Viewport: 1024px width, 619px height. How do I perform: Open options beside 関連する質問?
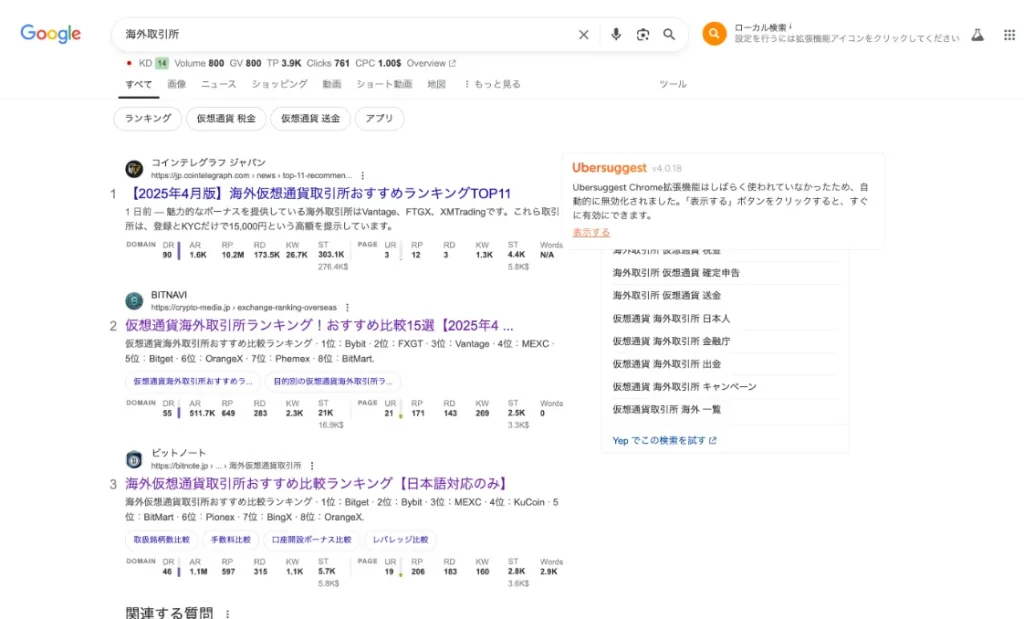(x=227, y=614)
